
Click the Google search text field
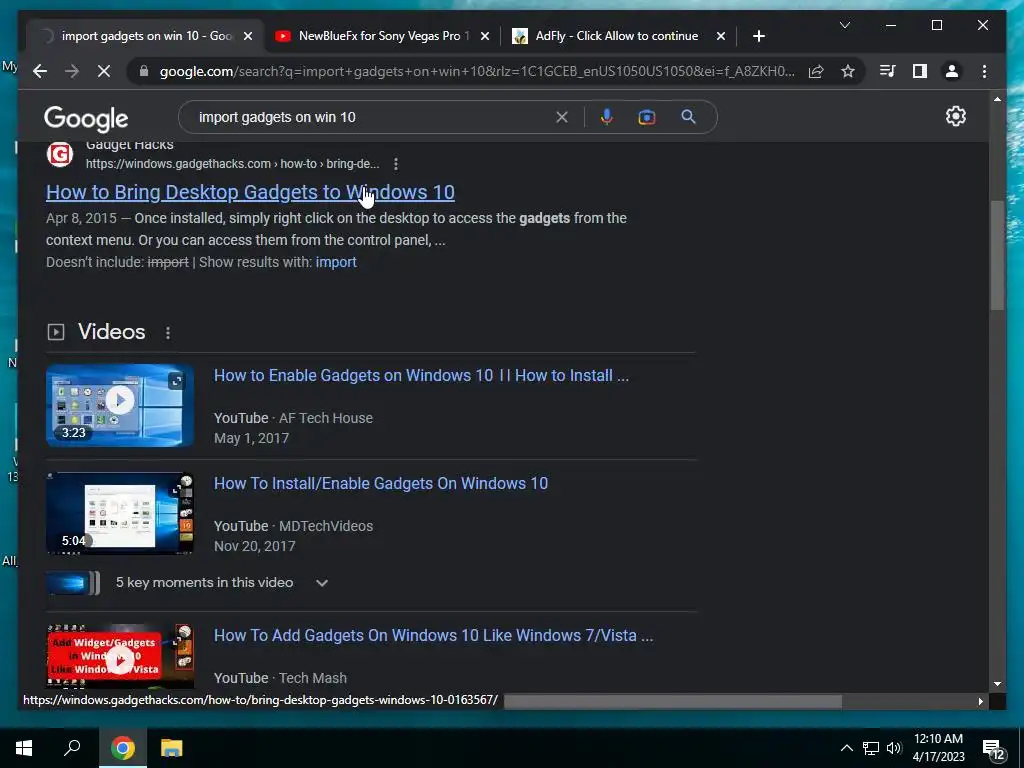tap(372, 117)
